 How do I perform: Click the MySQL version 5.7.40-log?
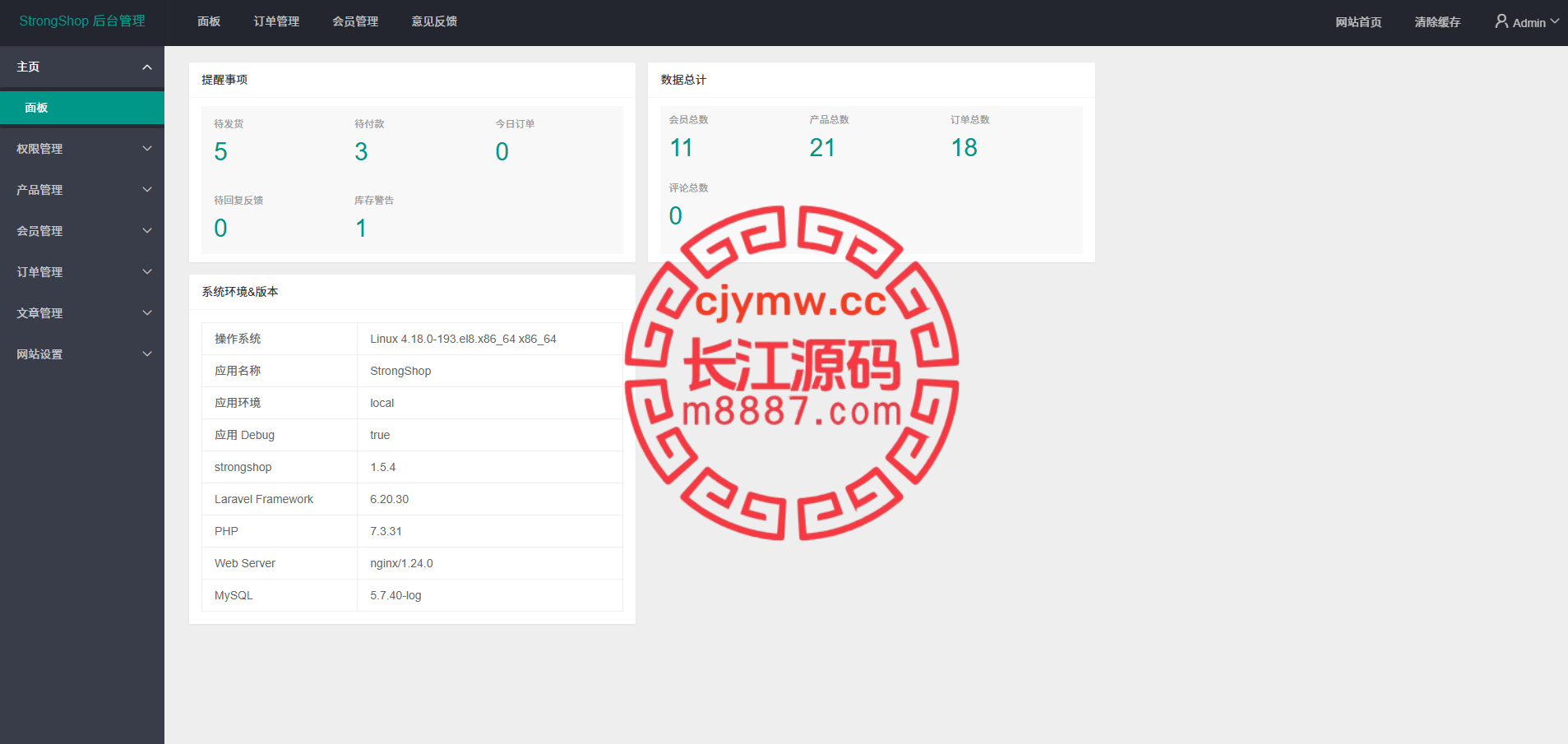tap(395, 595)
